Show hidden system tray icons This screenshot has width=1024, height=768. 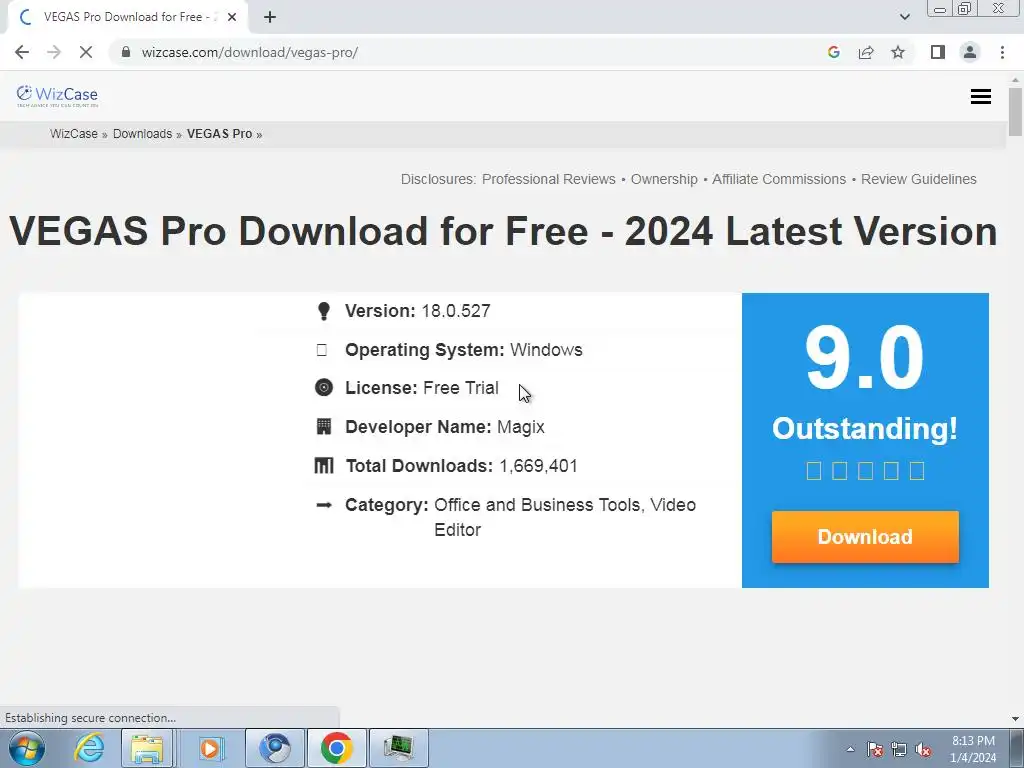click(850, 749)
